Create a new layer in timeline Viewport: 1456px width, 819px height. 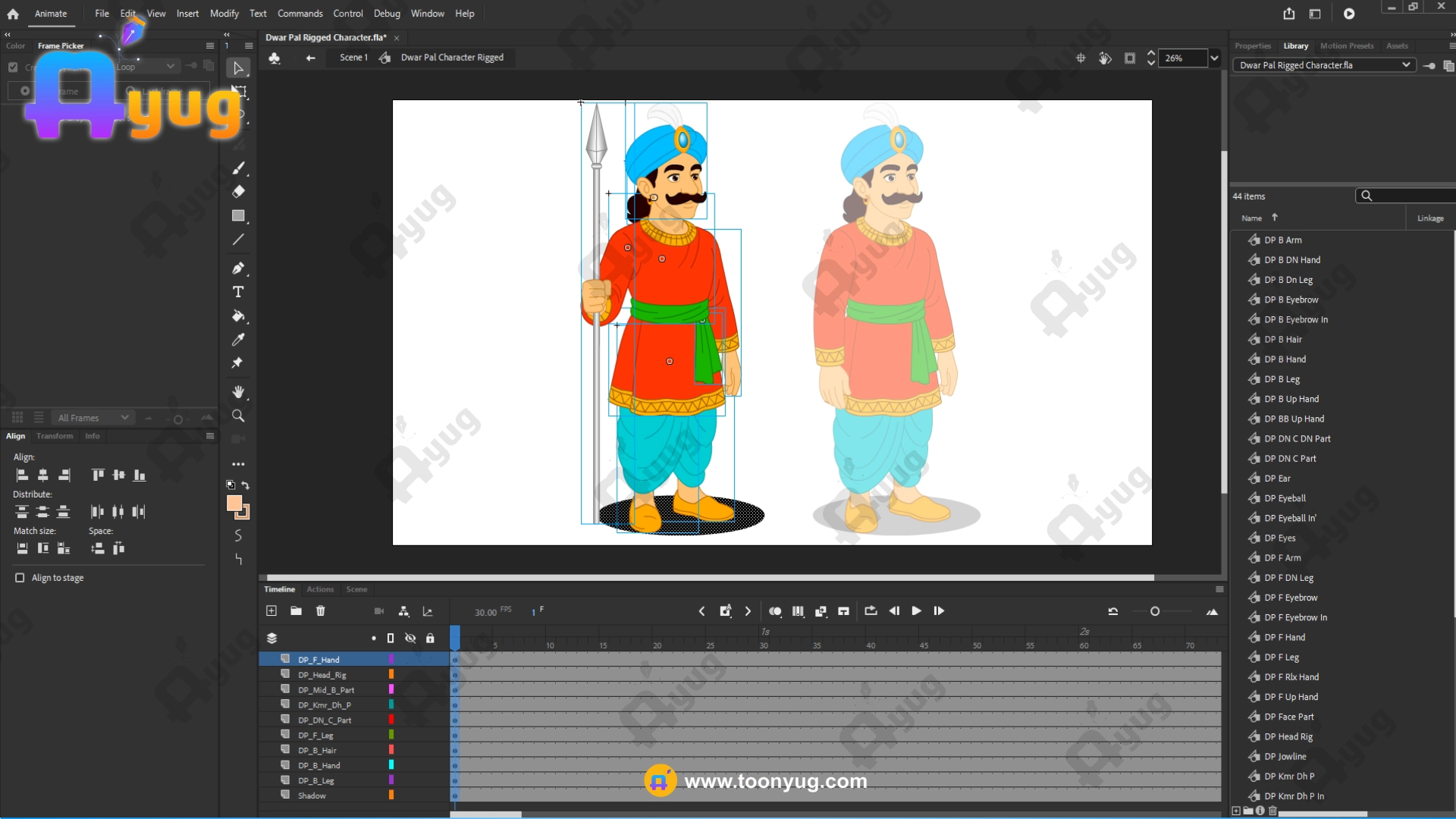tap(271, 611)
